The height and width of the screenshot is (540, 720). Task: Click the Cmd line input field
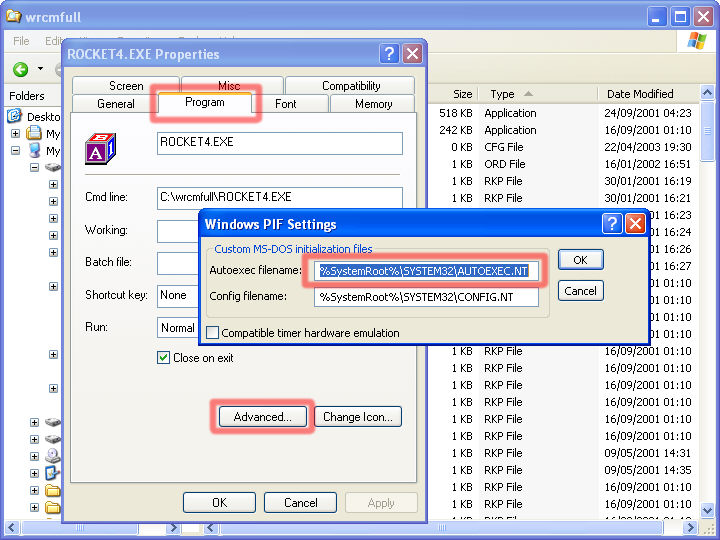(280, 198)
